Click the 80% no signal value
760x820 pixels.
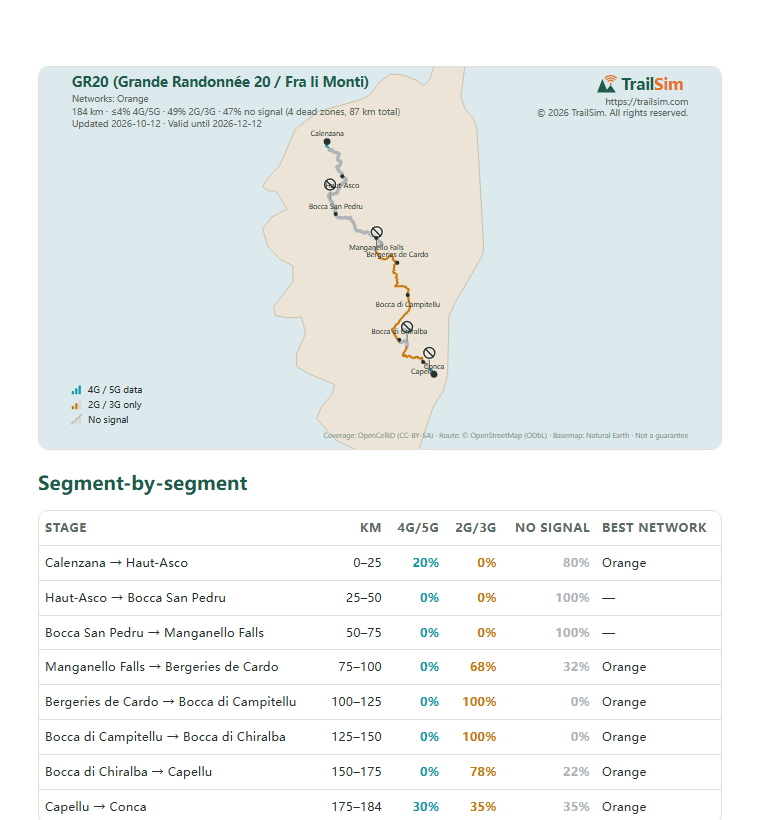(x=576, y=563)
